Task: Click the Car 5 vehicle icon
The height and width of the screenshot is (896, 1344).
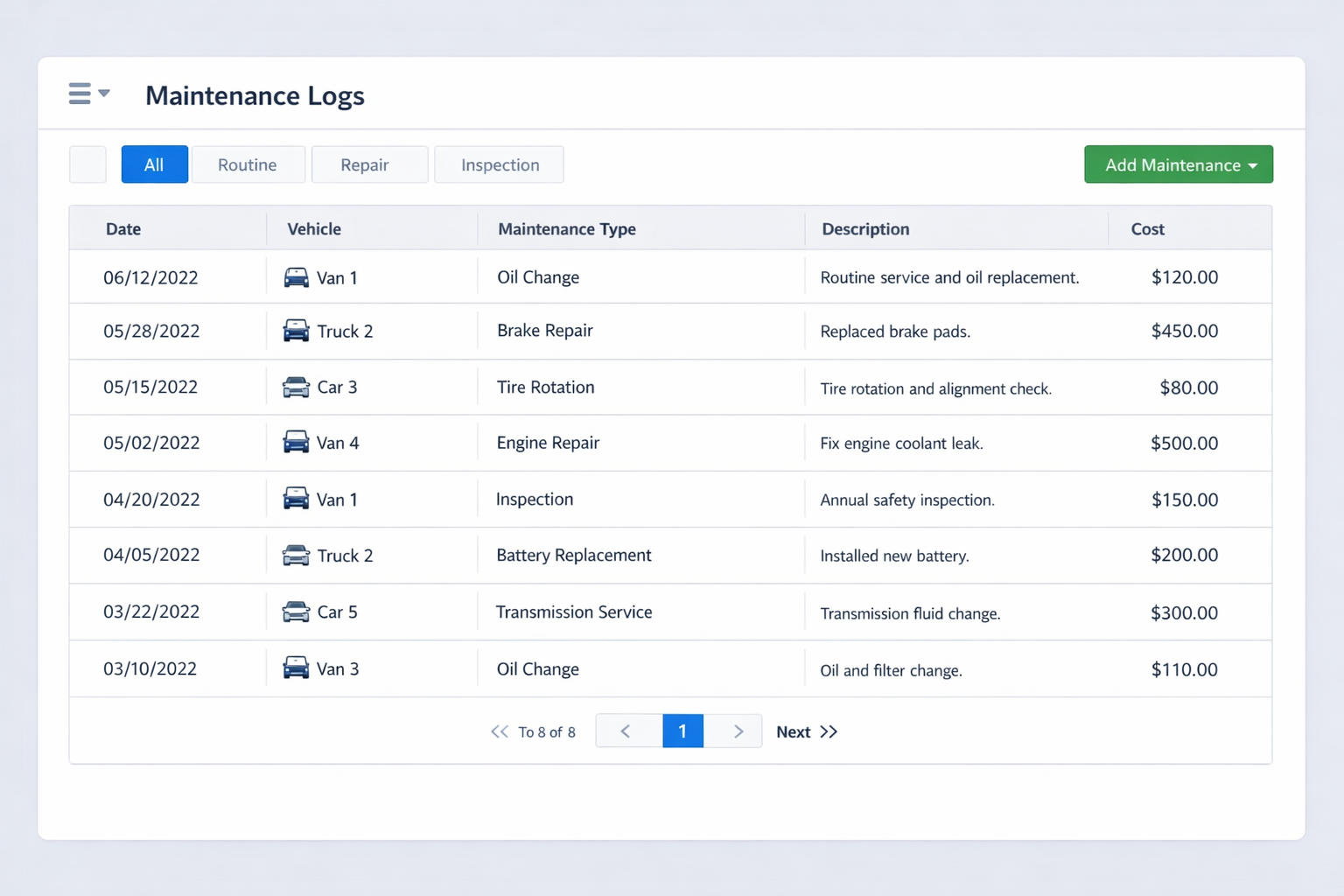Action: click(297, 612)
